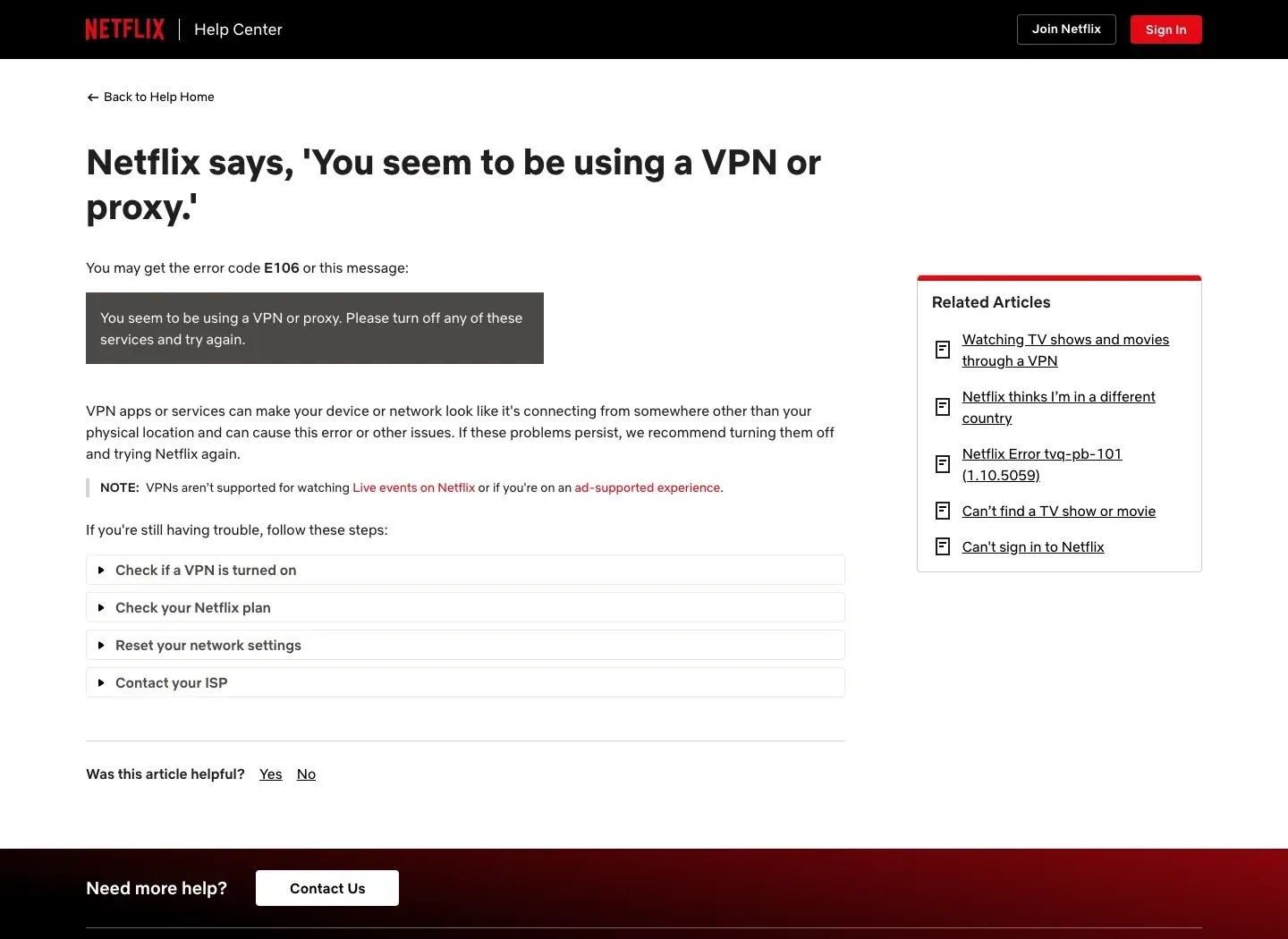This screenshot has height=939, width=1288.
Task: Click the document icon beside Watching TV shows and movies
Action: (x=943, y=350)
